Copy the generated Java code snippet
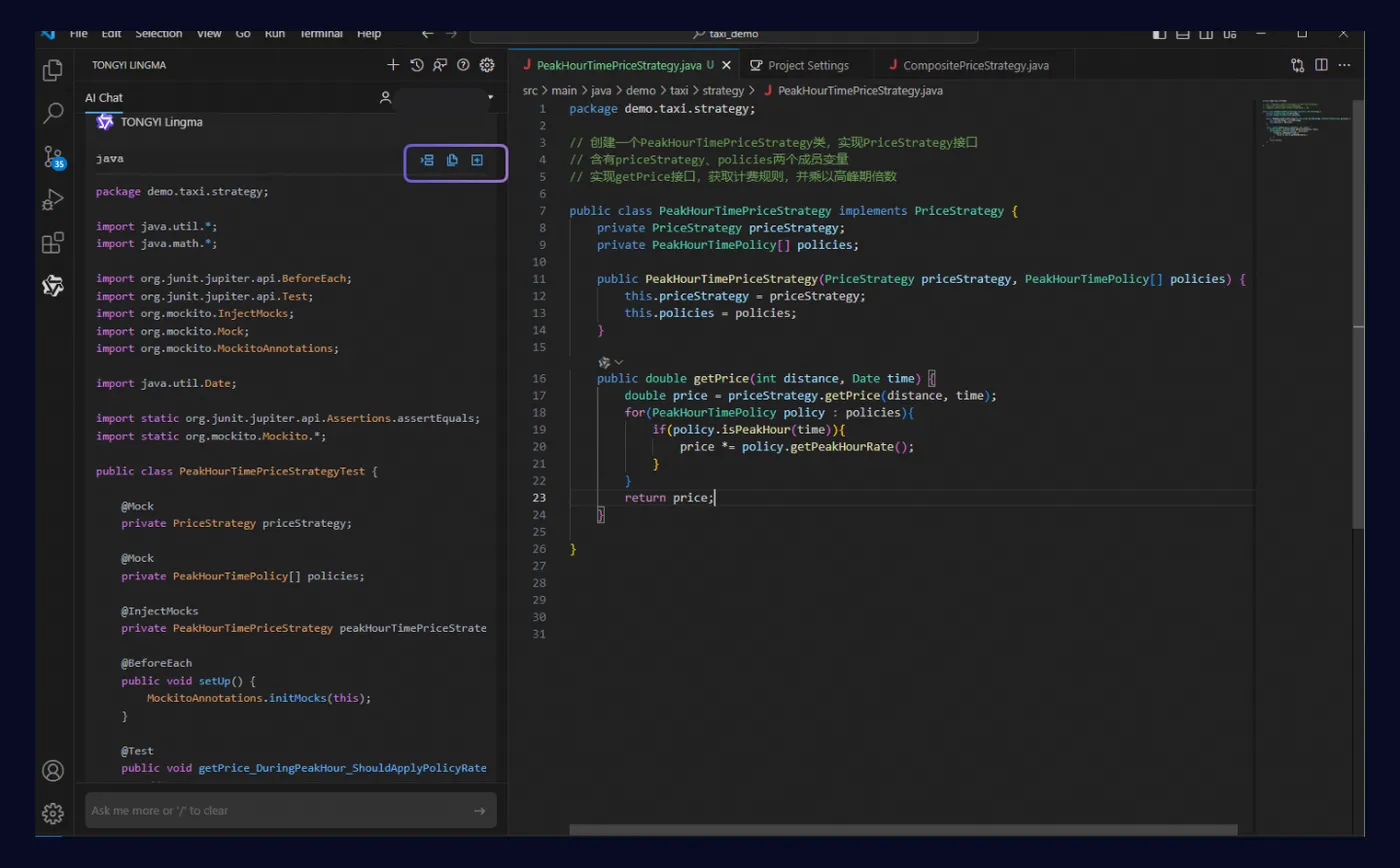This screenshot has height=868, width=1400. [x=452, y=161]
